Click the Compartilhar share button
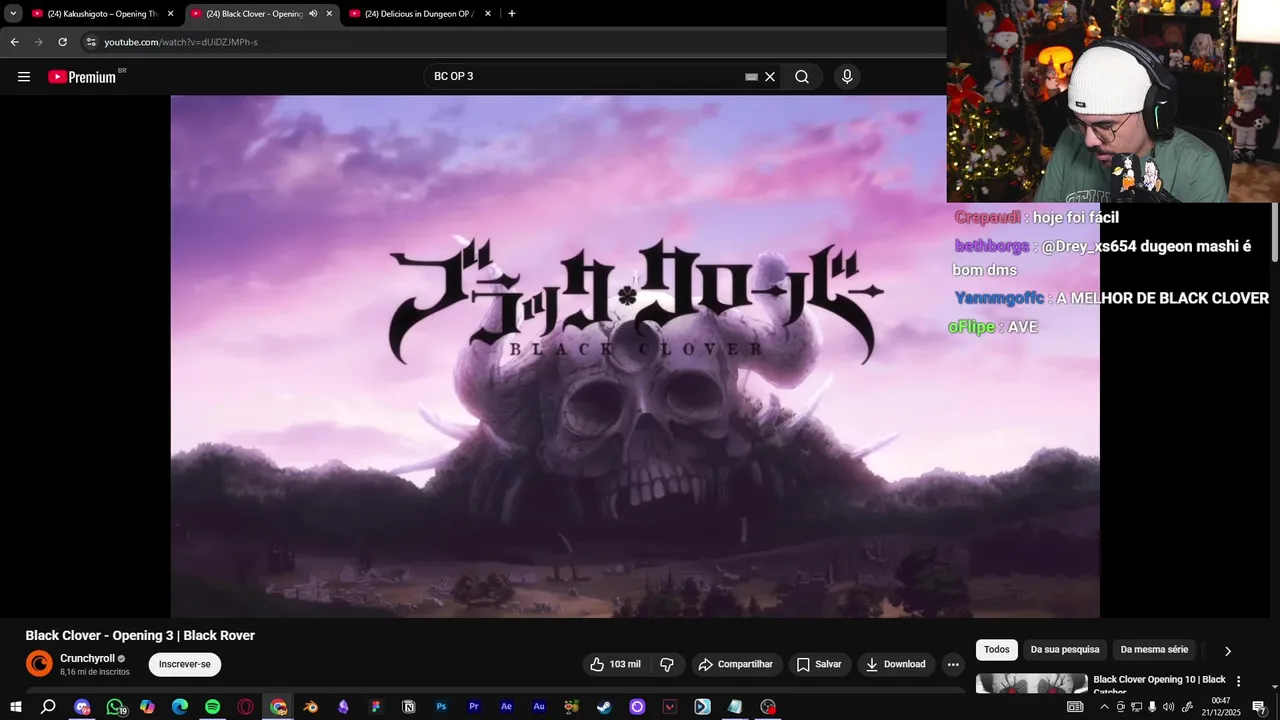This screenshot has height=720, width=1280. coord(735,664)
